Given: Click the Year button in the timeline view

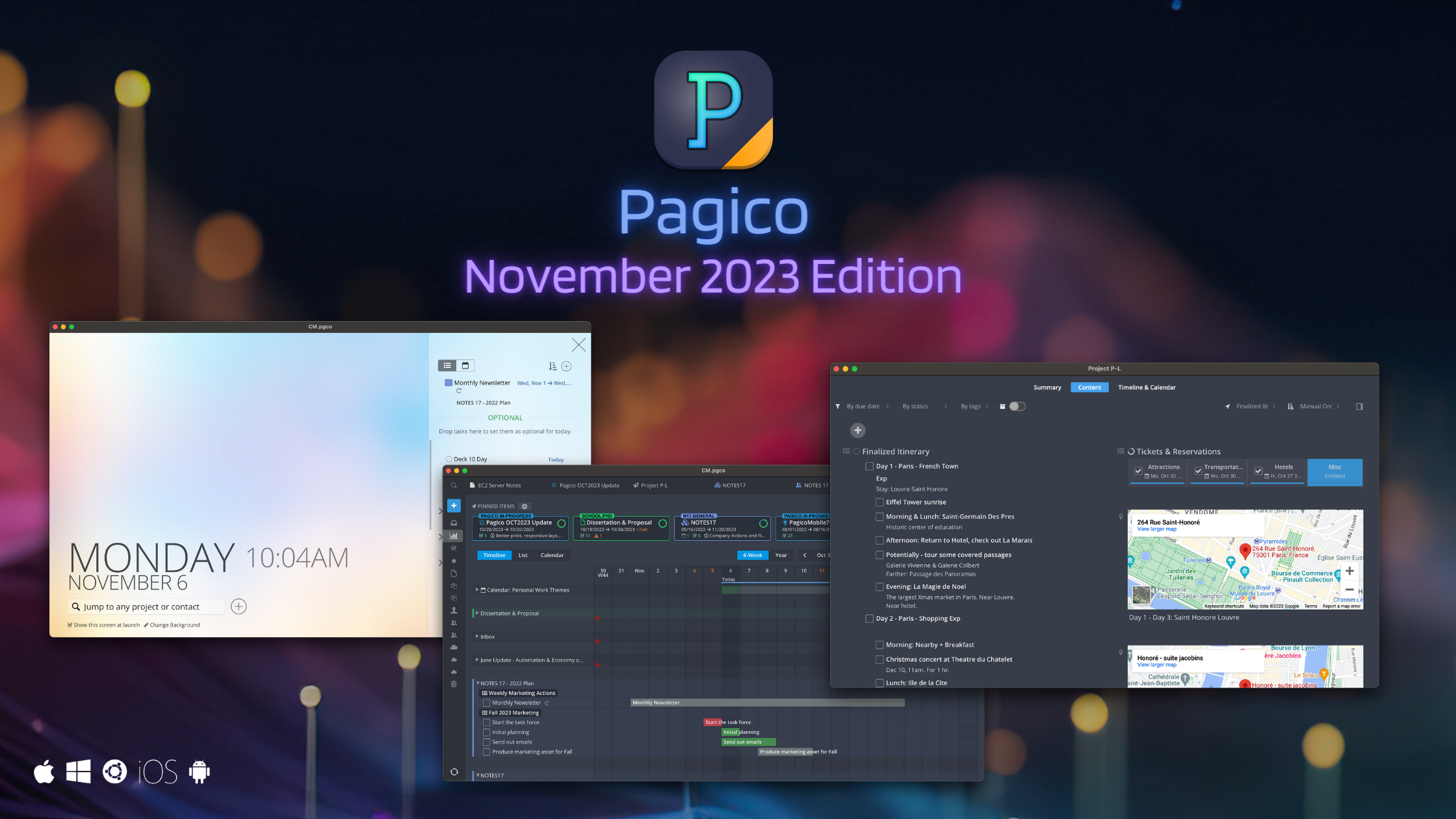Looking at the screenshot, I should pyautogui.click(x=781, y=555).
